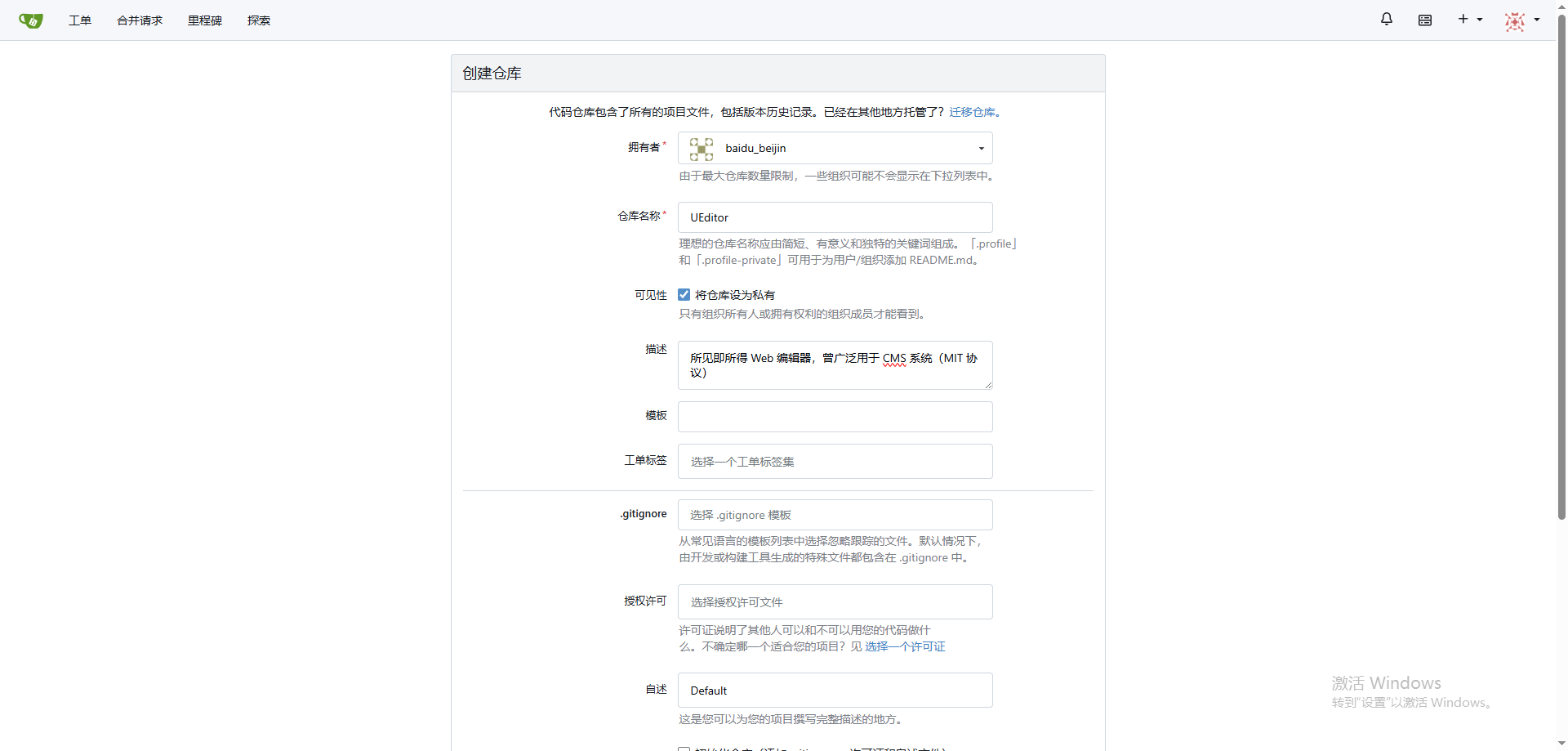Click the 可见性 label
Screen dimensions: 1568x751
point(651,295)
